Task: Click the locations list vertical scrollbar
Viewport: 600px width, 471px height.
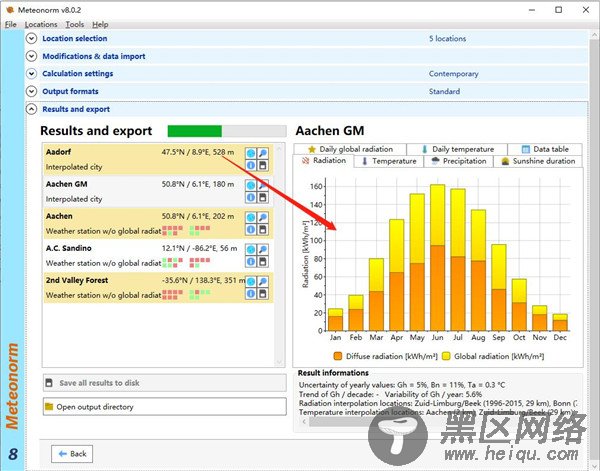Action: coord(279,255)
